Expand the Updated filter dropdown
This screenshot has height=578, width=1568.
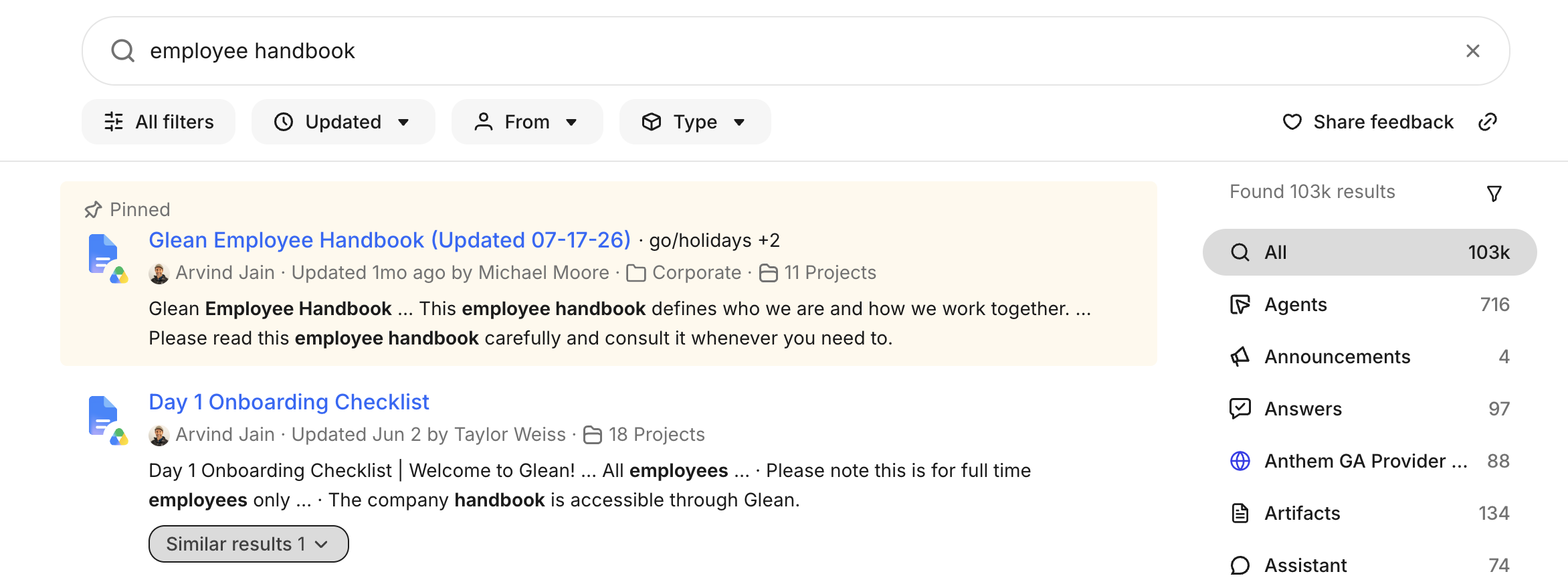[x=343, y=122]
